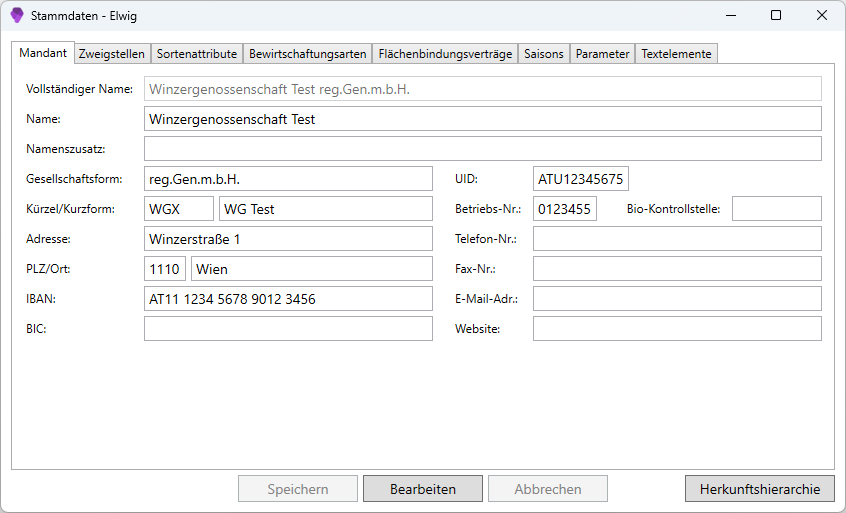The image size is (846, 513).
Task: Focus the empty Namenszusatz field
Action: point(483,149)
